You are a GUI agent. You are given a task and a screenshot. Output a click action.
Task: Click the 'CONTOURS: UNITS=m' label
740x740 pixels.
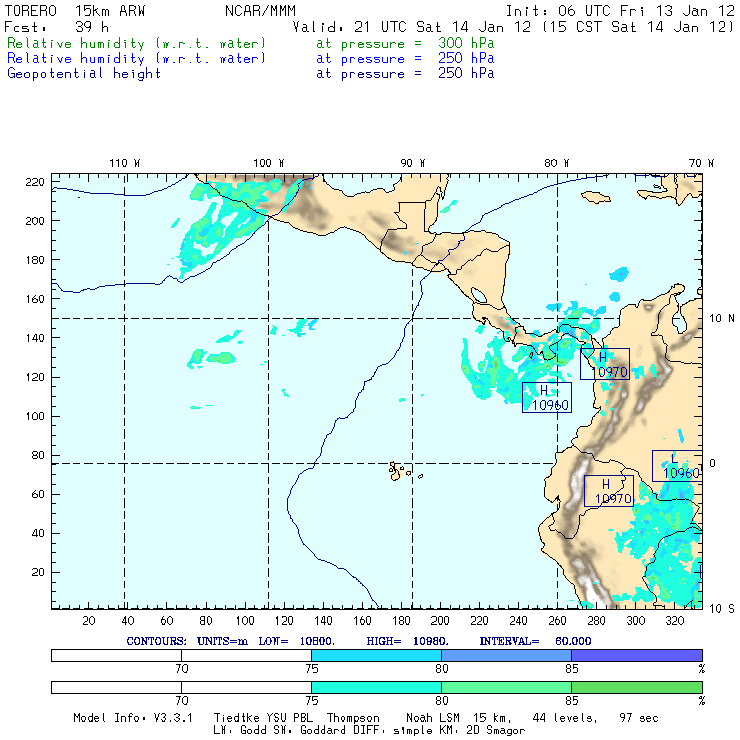tap(187, 641)
